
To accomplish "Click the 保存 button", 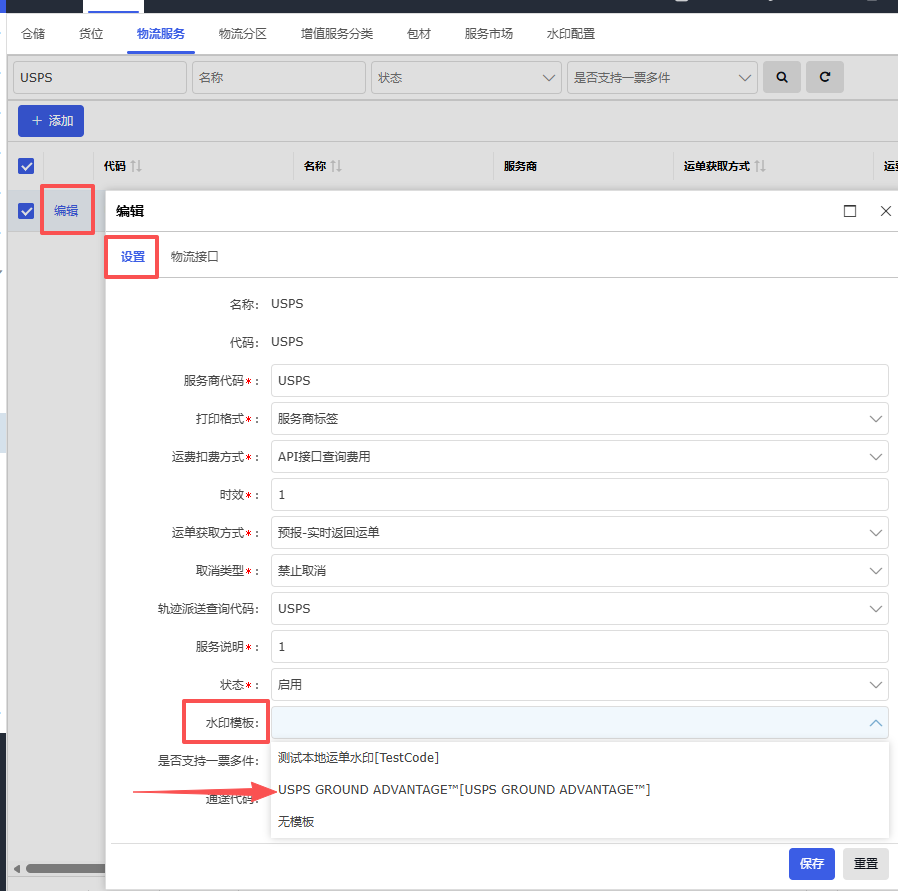I will click(x=811, y=864).
